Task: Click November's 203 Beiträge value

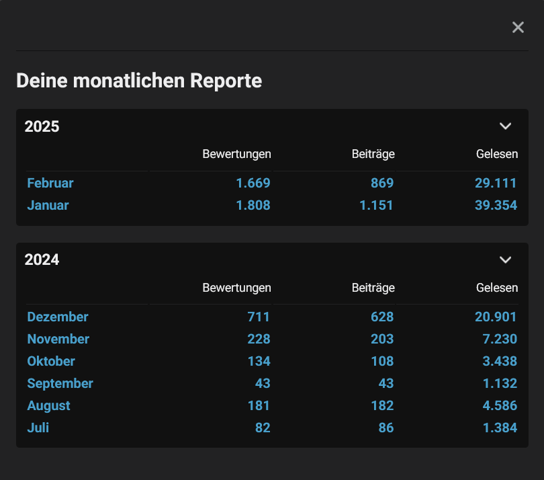Action: [x=382, y=339]
